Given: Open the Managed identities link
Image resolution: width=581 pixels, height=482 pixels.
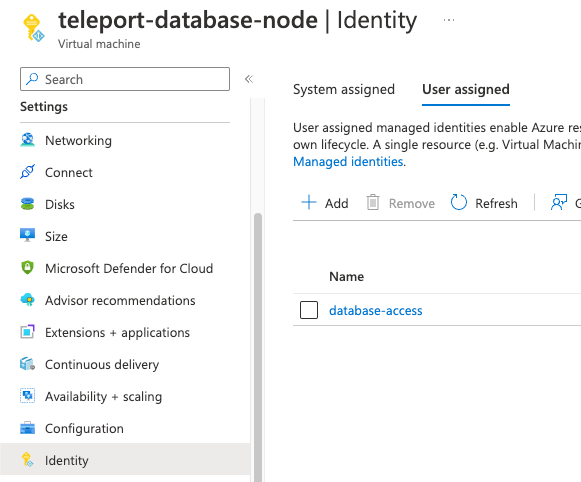Looking at the screenshot, I should point(348,162).
